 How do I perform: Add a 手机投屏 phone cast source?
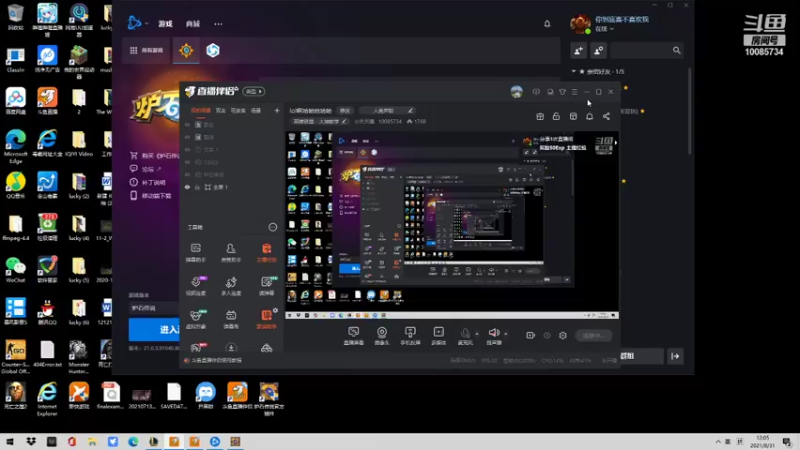(410, 336)
